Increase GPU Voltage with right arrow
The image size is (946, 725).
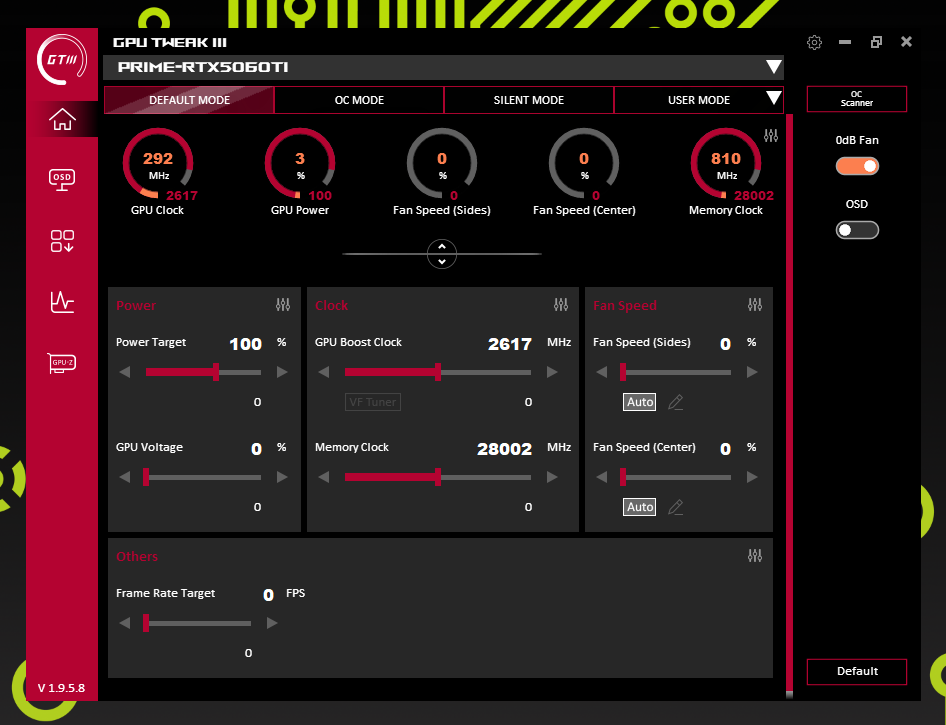tap(282, 477)
